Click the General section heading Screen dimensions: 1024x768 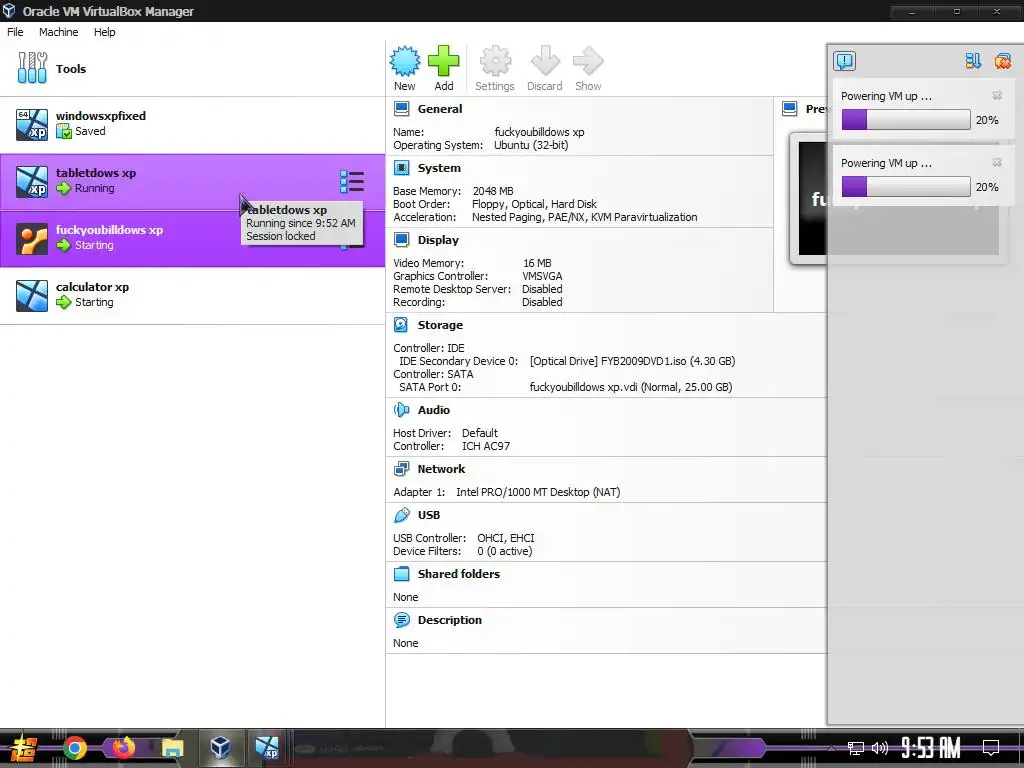tap(440, 109)
